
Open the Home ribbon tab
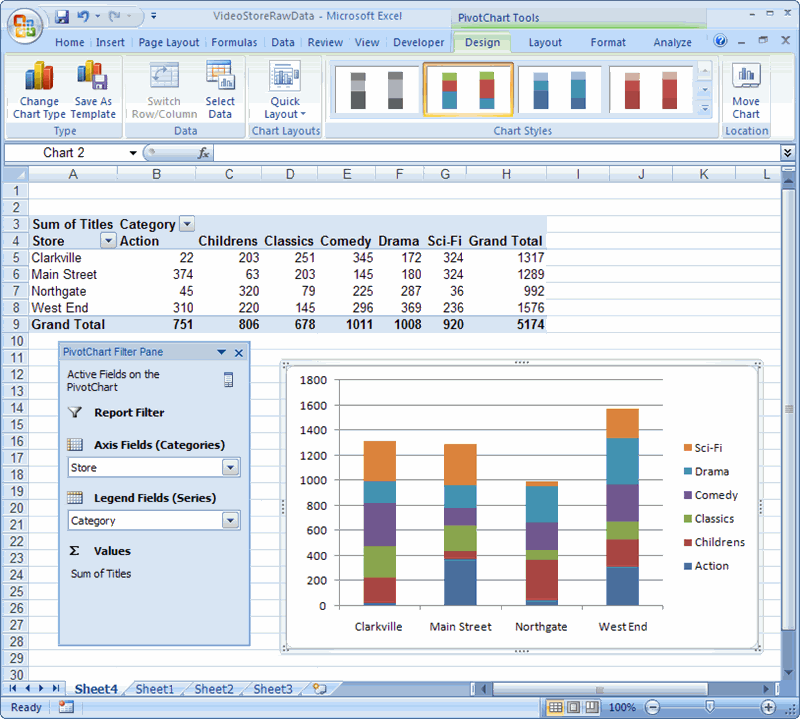(x=69, y=42)
